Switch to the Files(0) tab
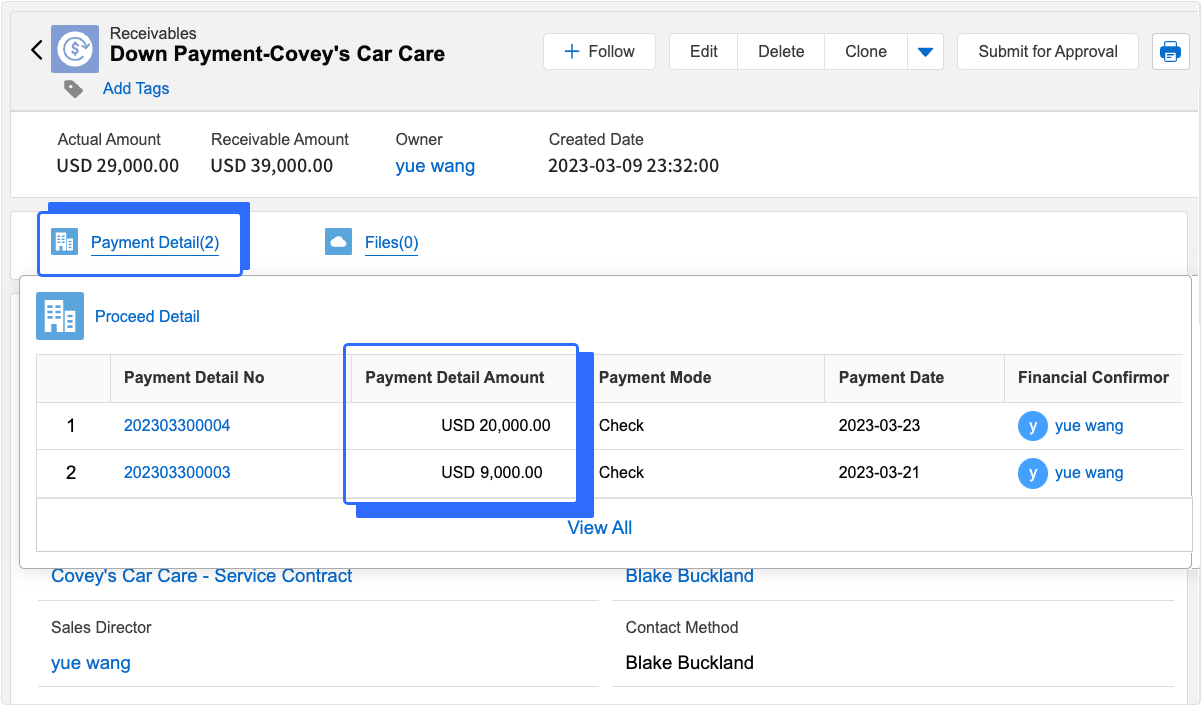Image resolution: width=1202 pixels, height=706 pixels. tap(391, 242)
